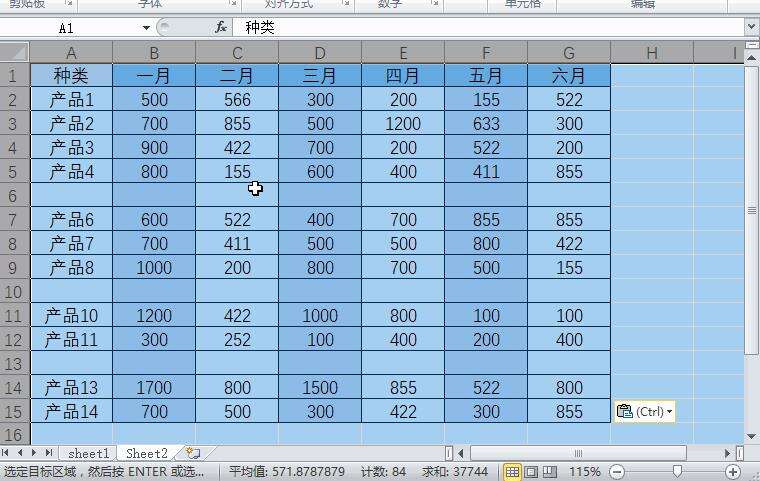Select the 五月 header cell

tap(486, 75)
